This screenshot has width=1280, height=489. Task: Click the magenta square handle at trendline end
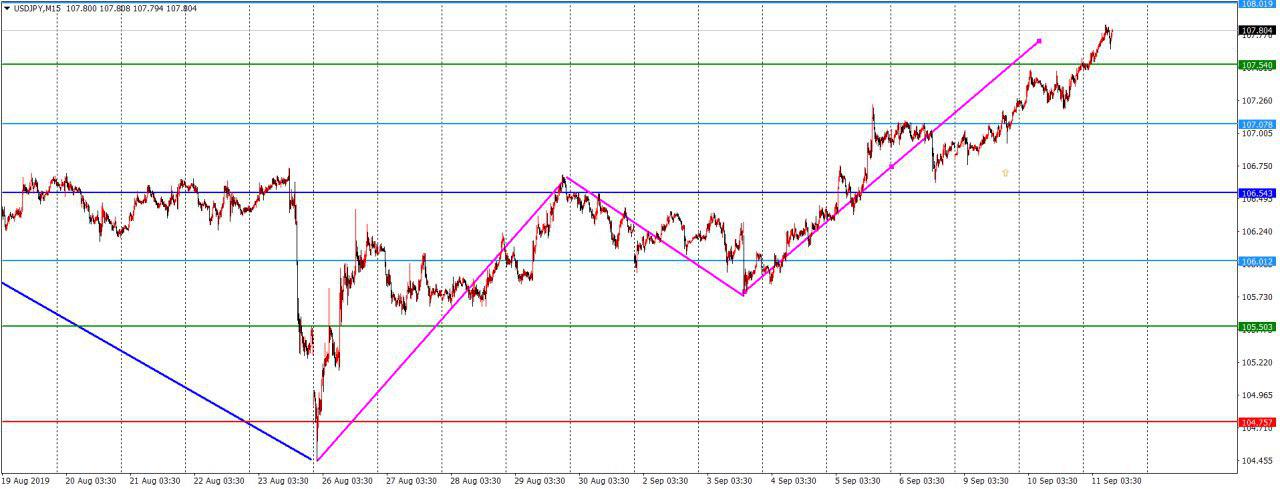click(1040, 41)
